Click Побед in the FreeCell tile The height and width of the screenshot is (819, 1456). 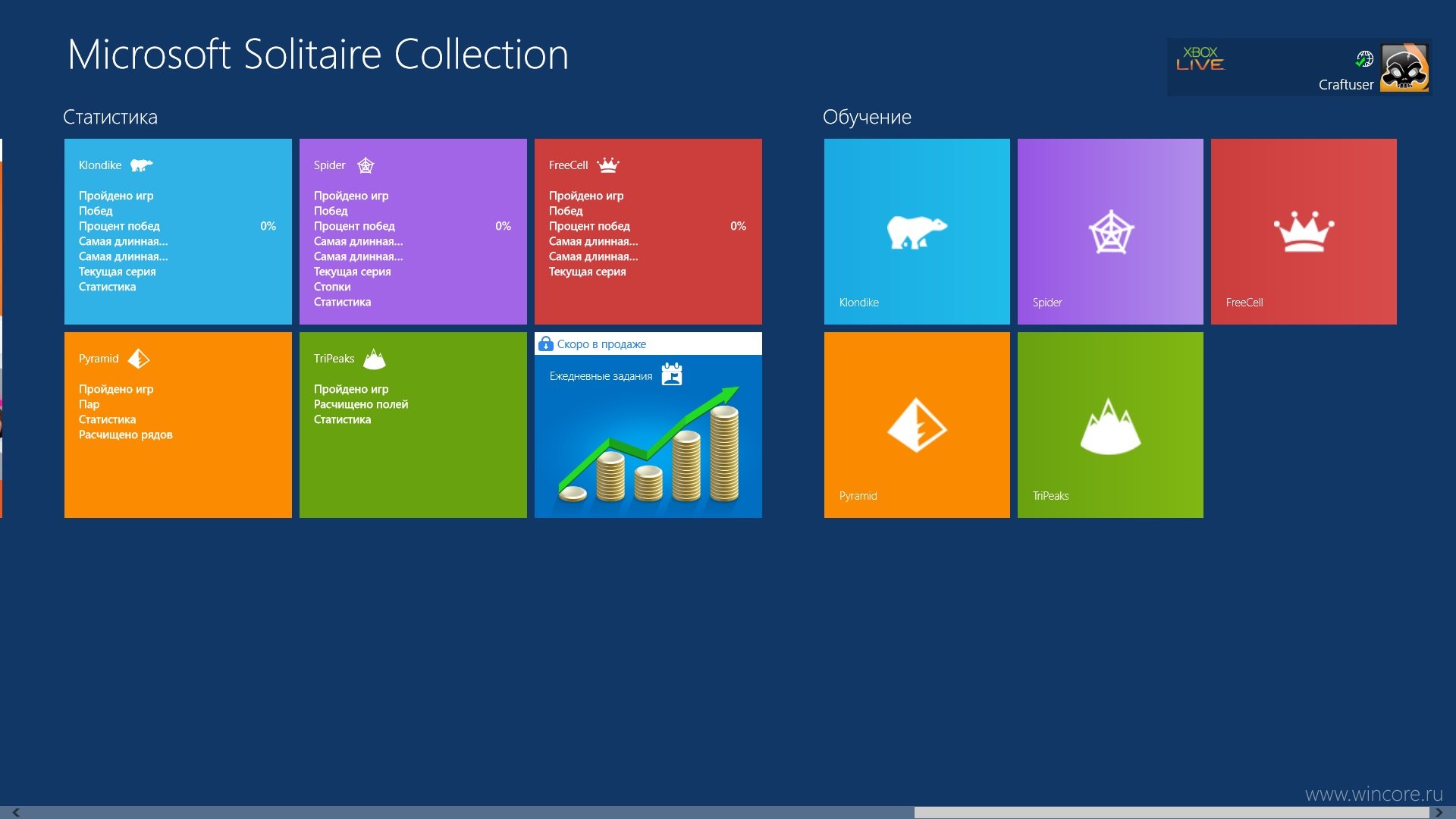[x=566, y=211]
